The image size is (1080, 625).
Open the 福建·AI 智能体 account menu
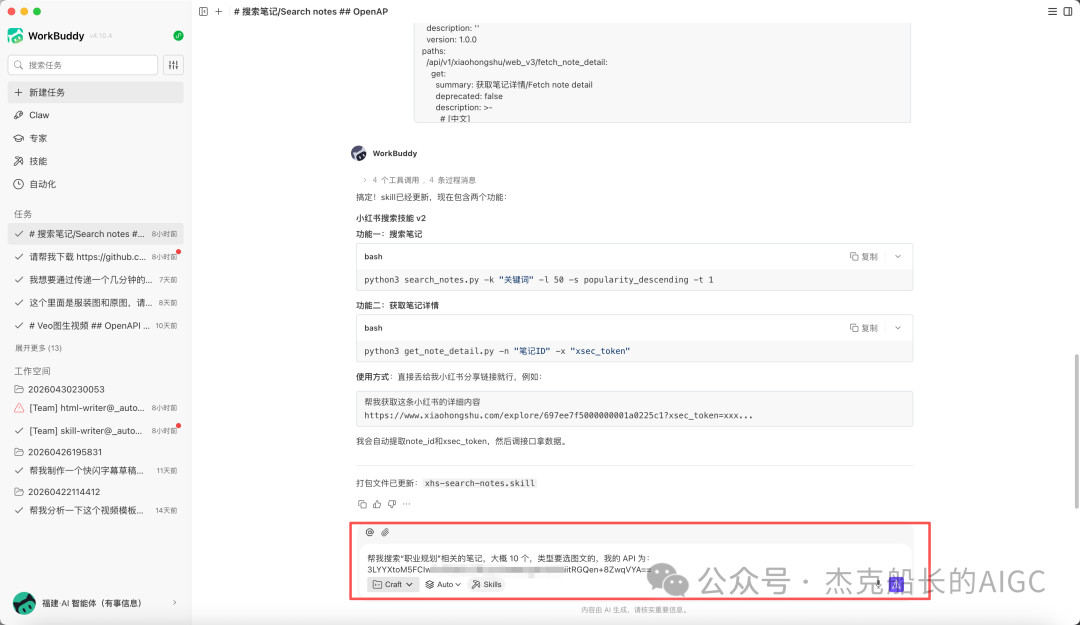point(96,603)
